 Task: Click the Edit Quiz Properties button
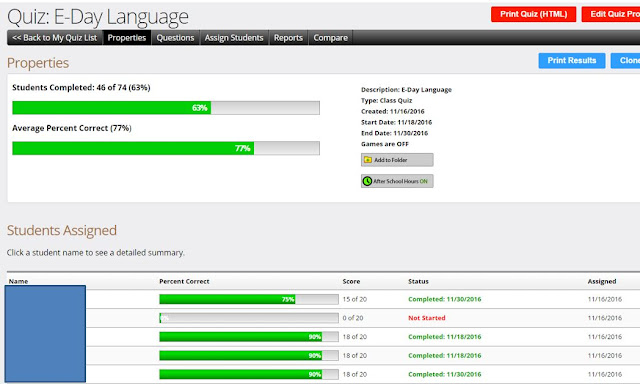click(x=611, y=14)
